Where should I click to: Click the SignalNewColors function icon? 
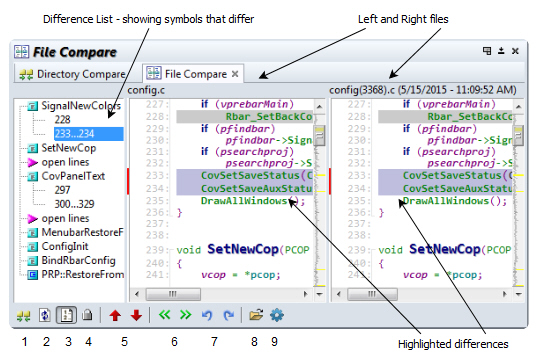point(33,106)
